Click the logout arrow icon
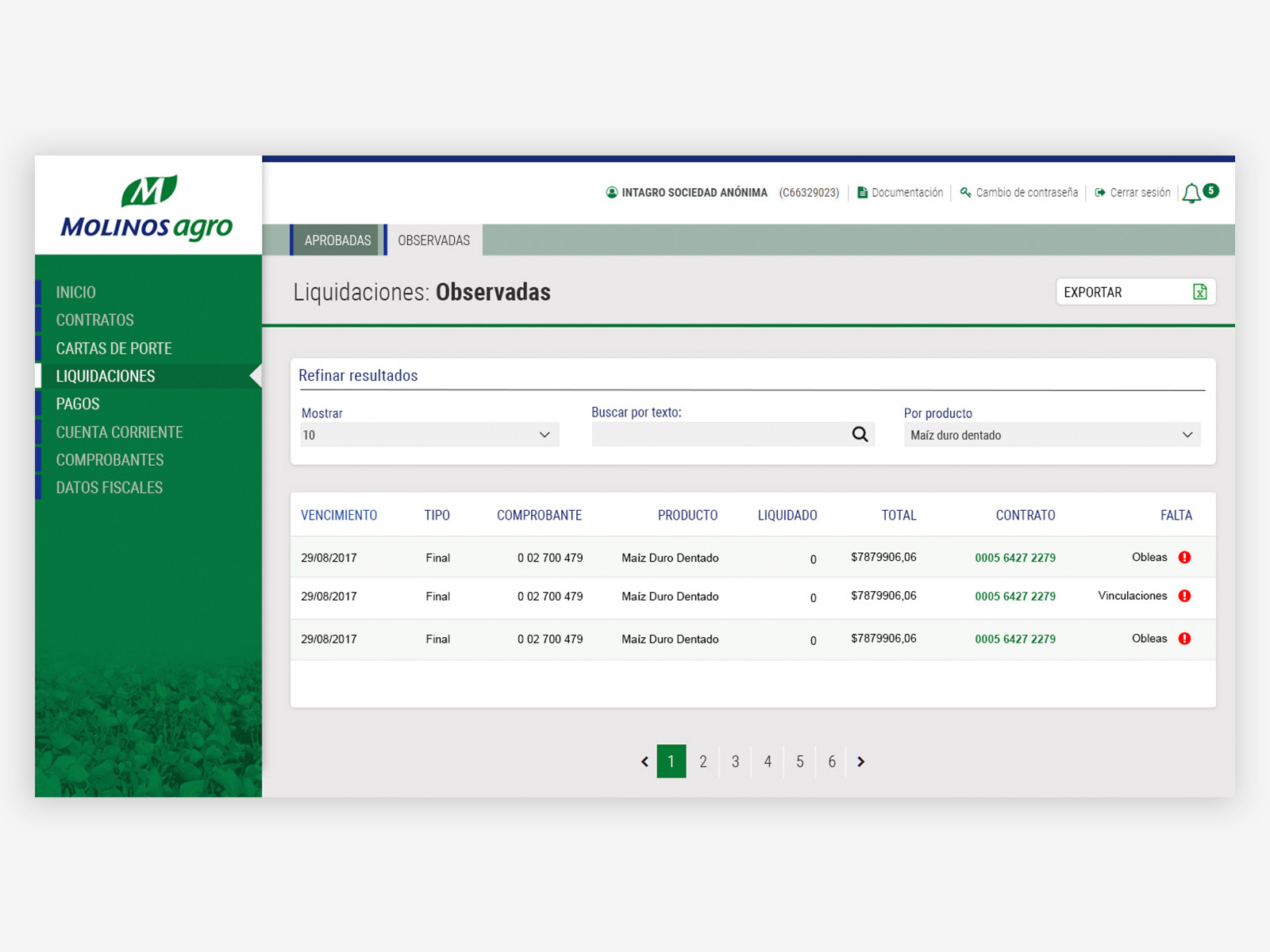 coord(1100,193)
